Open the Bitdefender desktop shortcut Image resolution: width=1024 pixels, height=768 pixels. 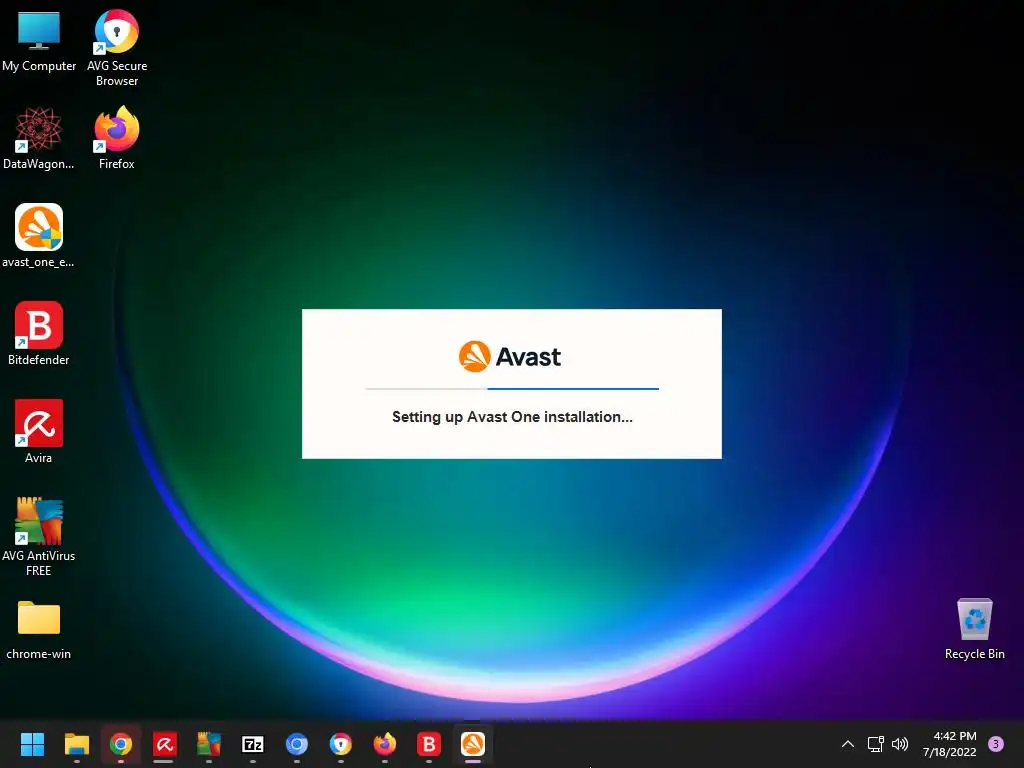click(39, 334)
